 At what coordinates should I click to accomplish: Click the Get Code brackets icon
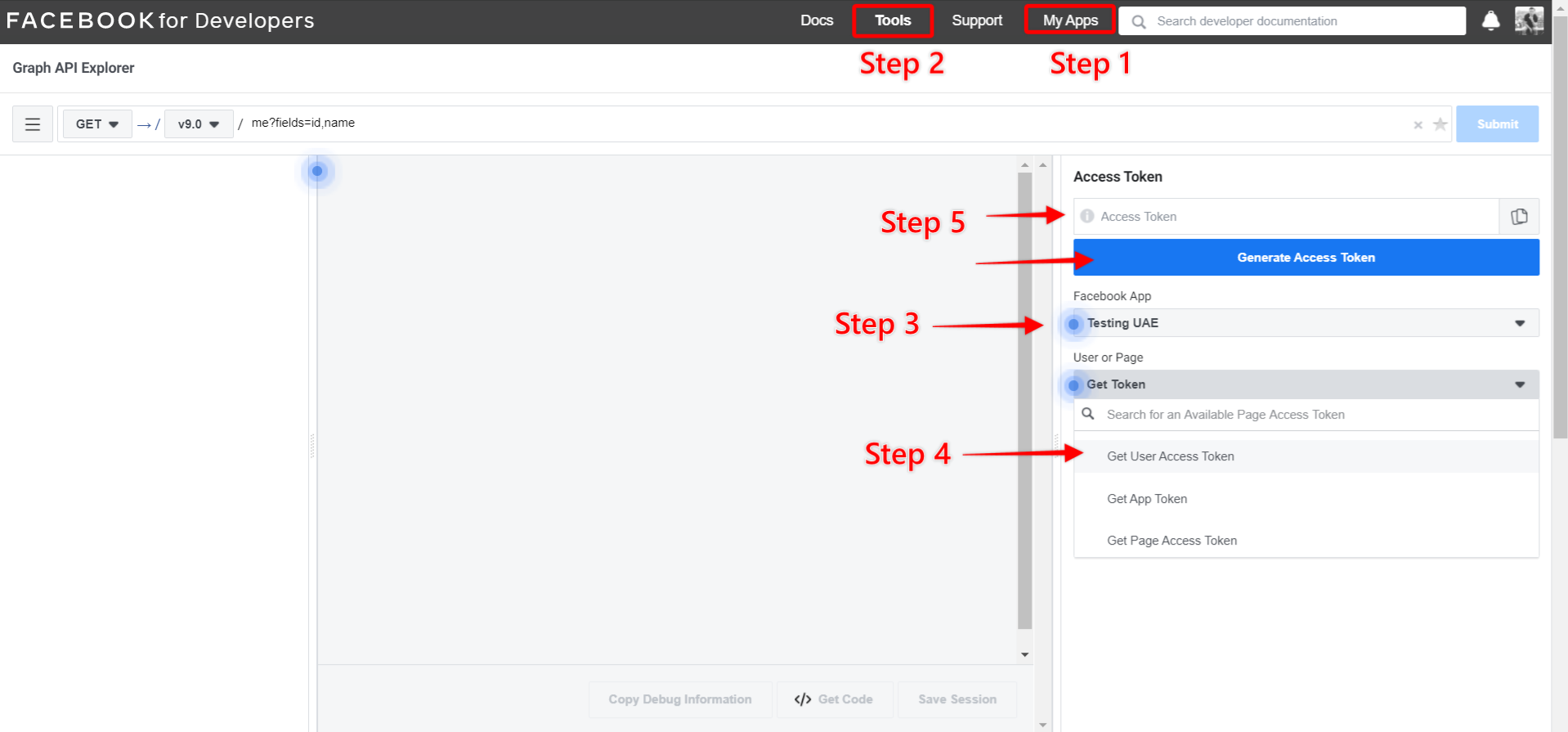(x=802, y=699)
